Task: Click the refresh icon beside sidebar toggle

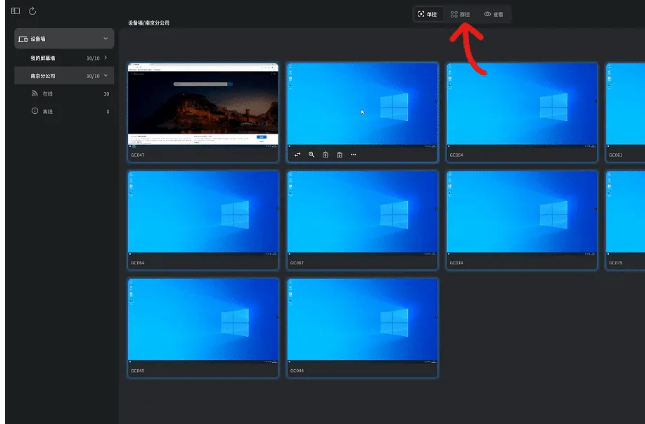Action: pos(32,11)
